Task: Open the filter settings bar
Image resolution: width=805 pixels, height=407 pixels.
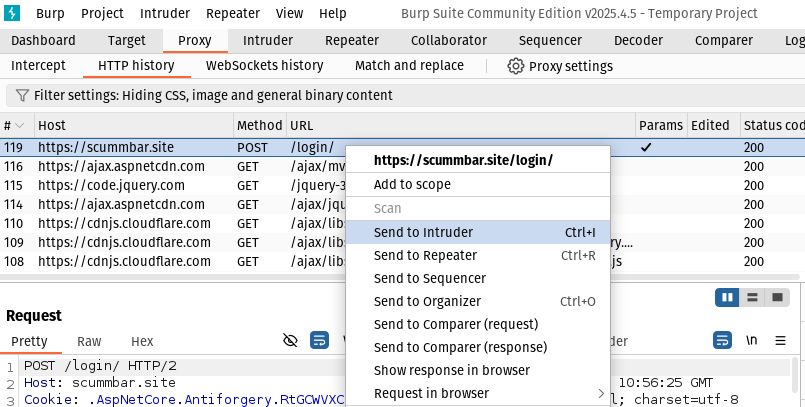Action: [405, 95]
